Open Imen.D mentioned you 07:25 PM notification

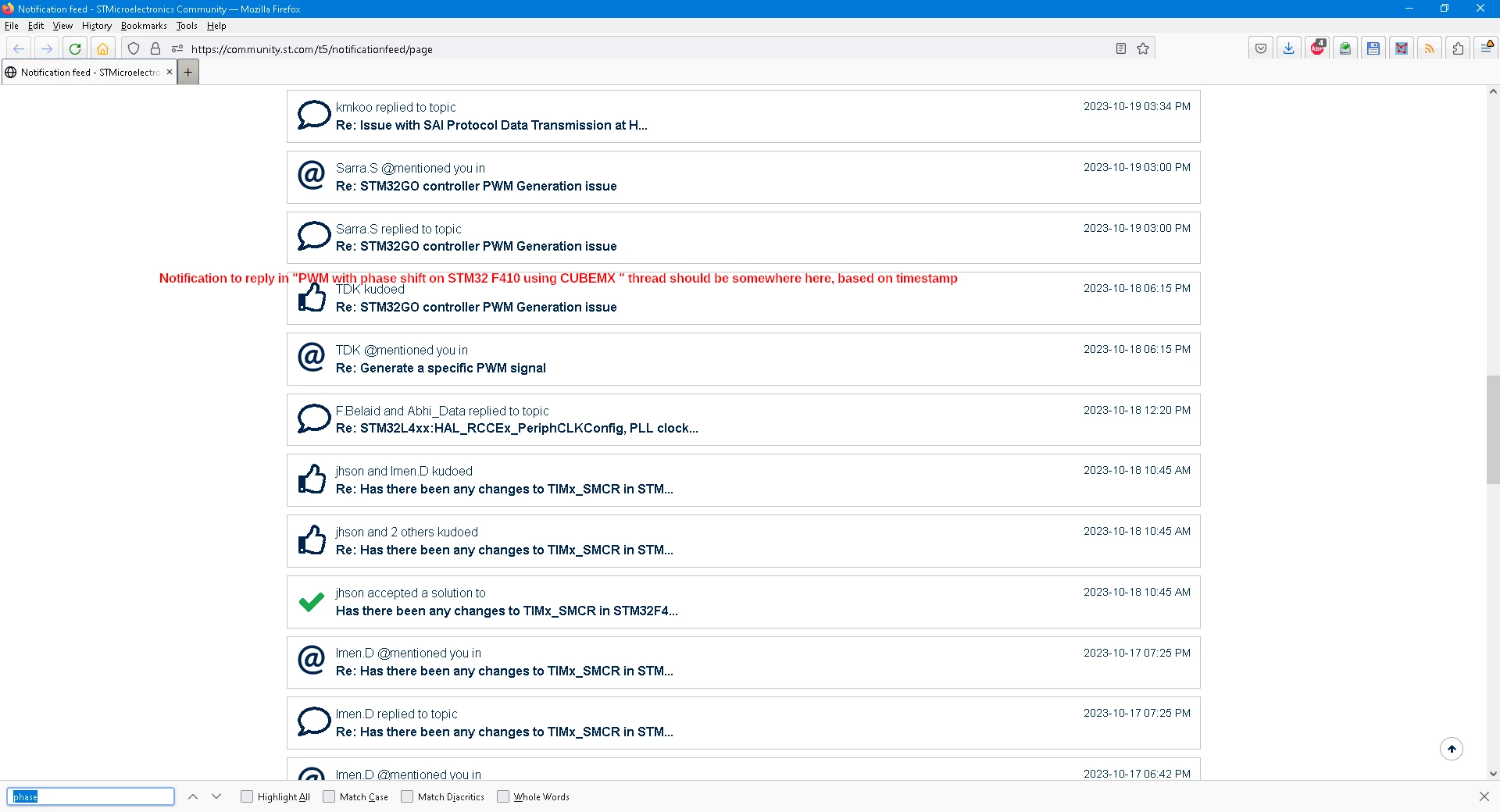(x=744, y=662)
